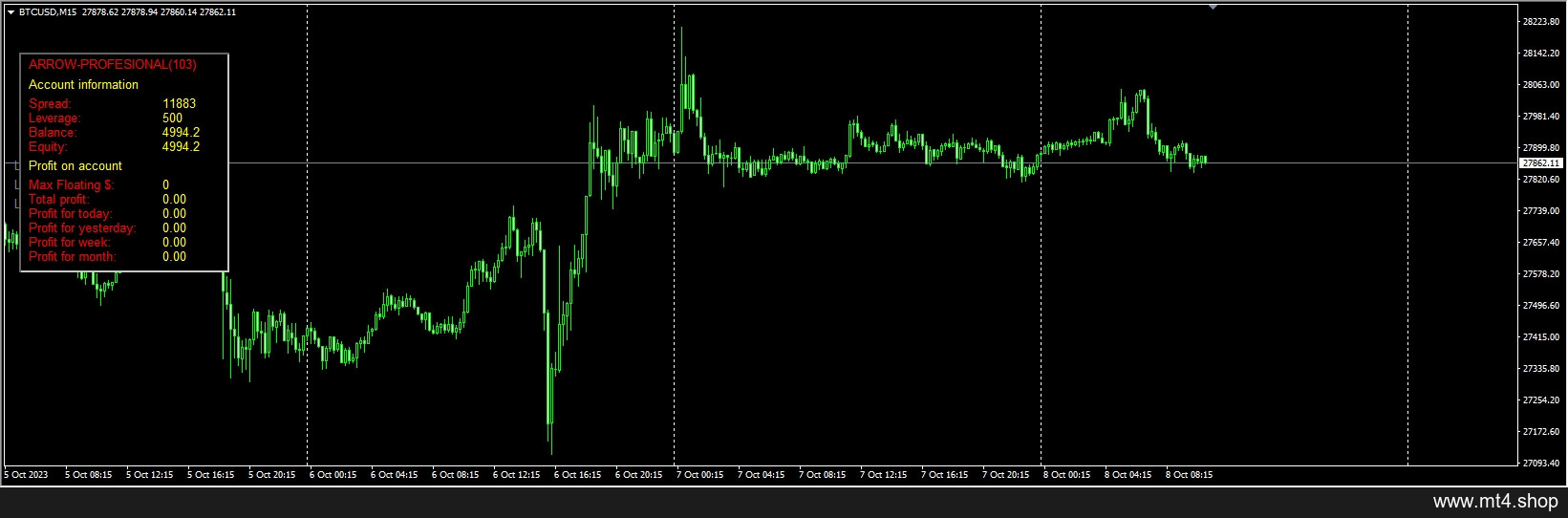Click the gray chart shift marker triangle
This screenshot has height=518, width=1568.
(1213, 7)
